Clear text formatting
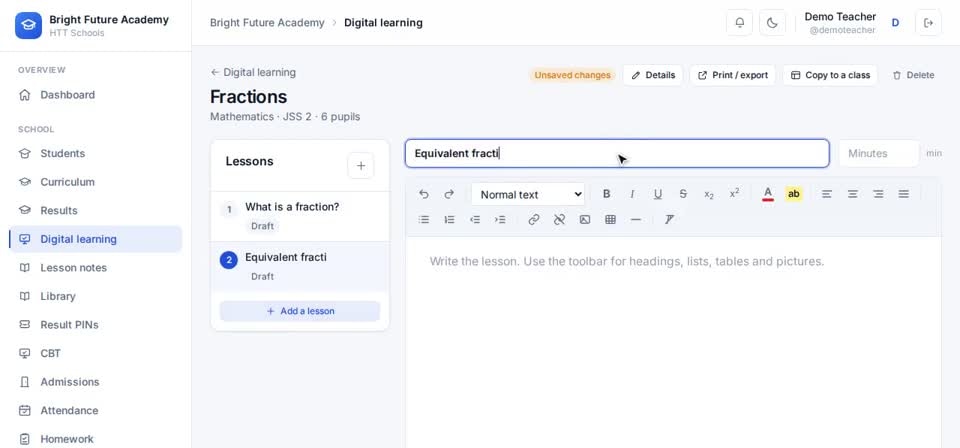This screenshot has width=960, height=448. [x=669, y=220]
